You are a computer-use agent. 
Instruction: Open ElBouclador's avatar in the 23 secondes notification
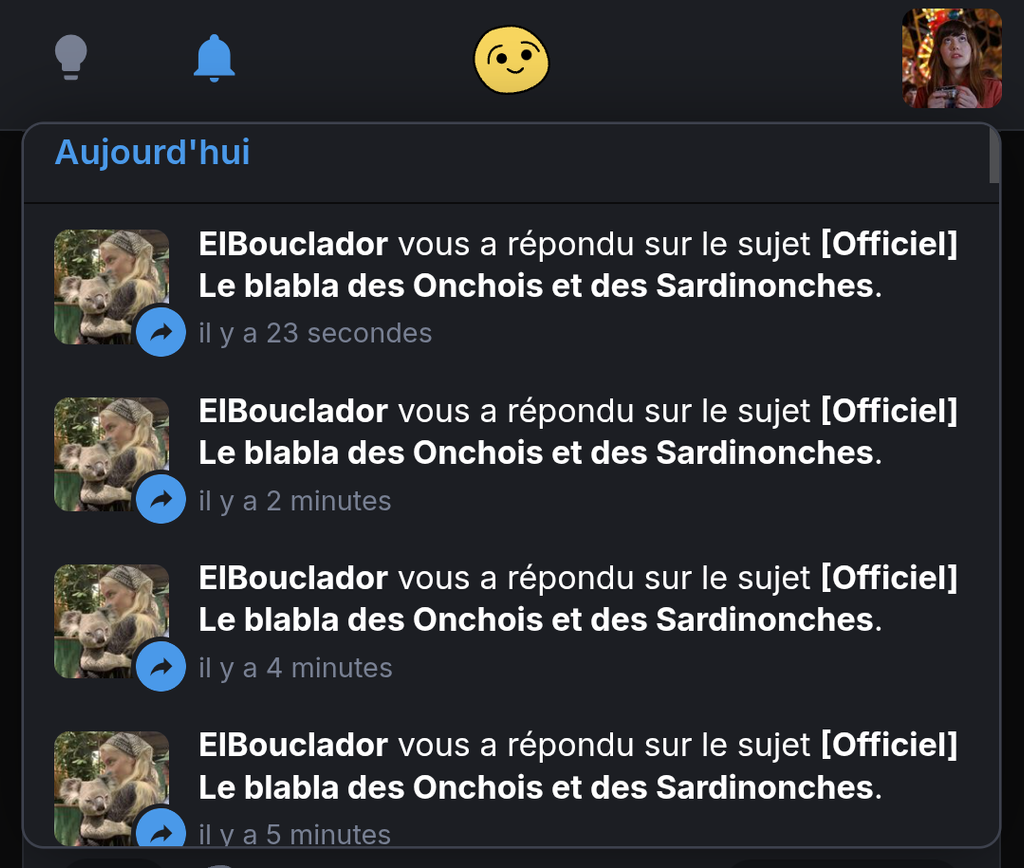112,286
